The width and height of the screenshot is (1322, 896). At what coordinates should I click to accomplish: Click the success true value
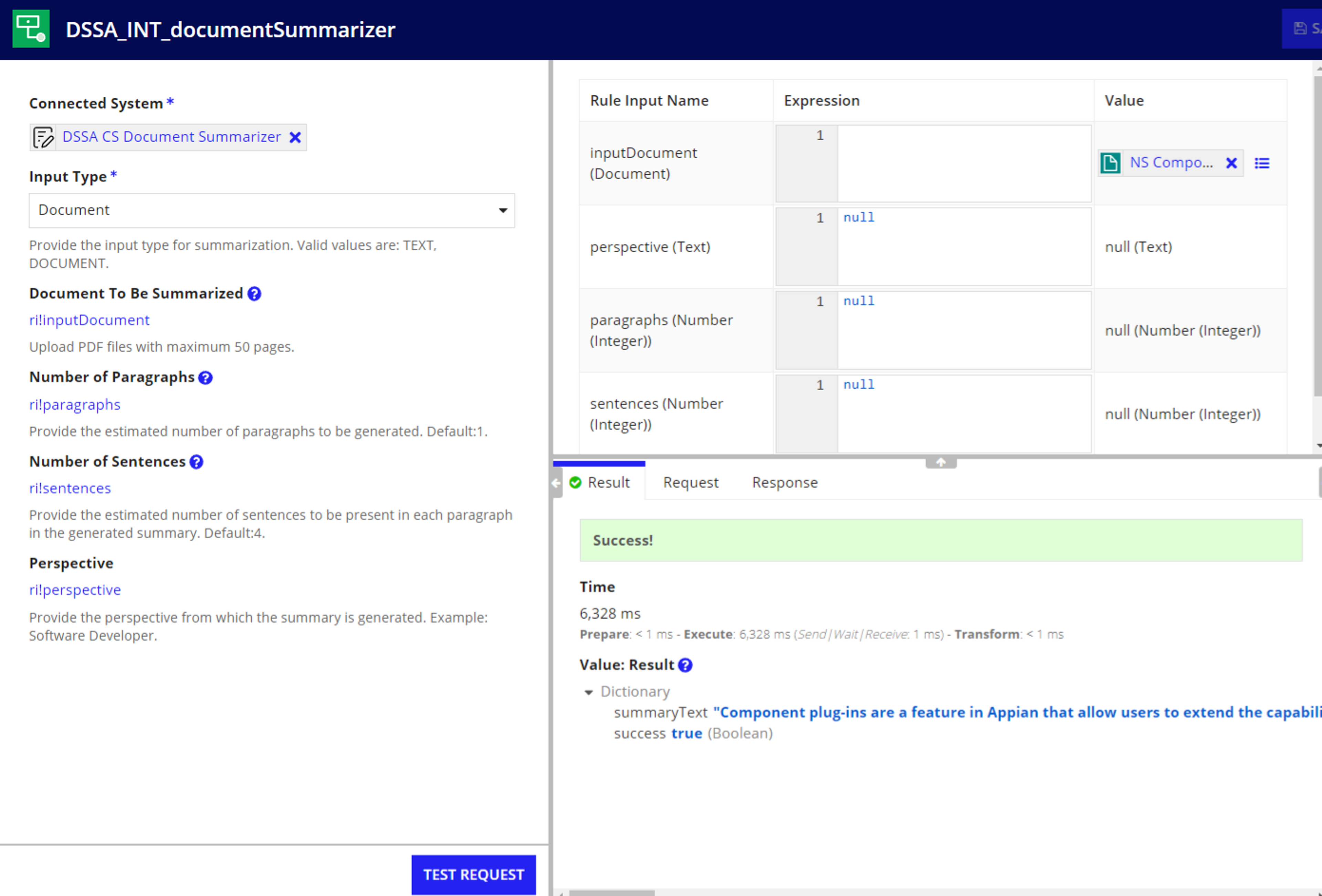686,733
